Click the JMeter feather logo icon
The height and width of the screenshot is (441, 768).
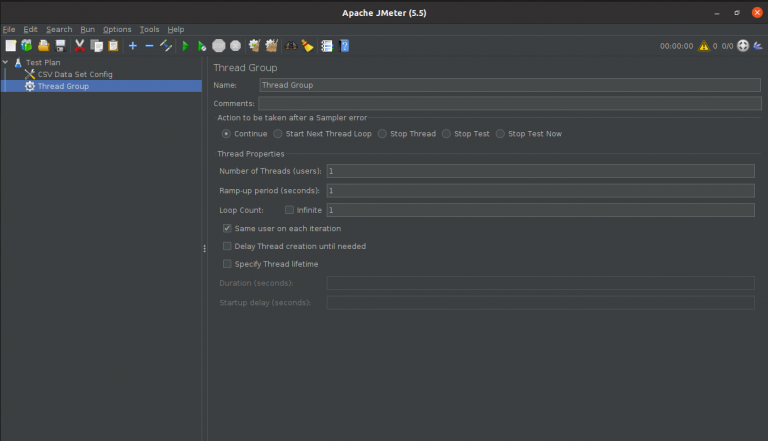click(758, 46)
